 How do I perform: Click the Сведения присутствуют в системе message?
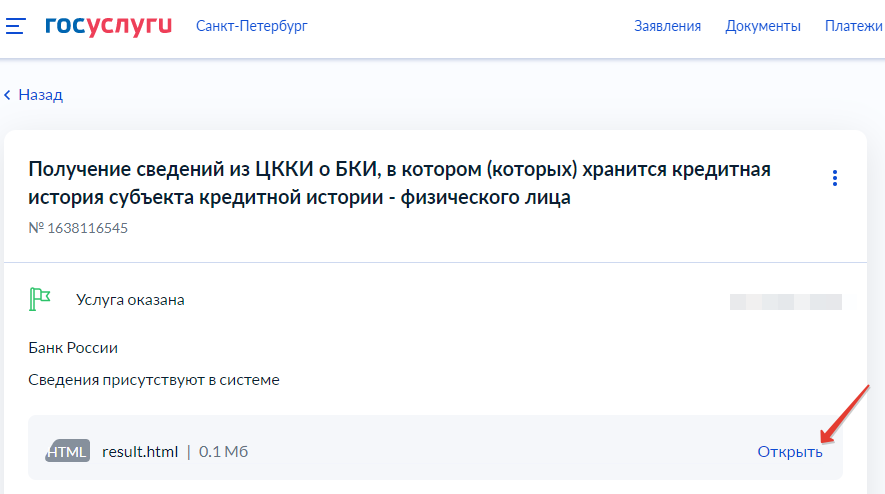click(x=154, y=380)
